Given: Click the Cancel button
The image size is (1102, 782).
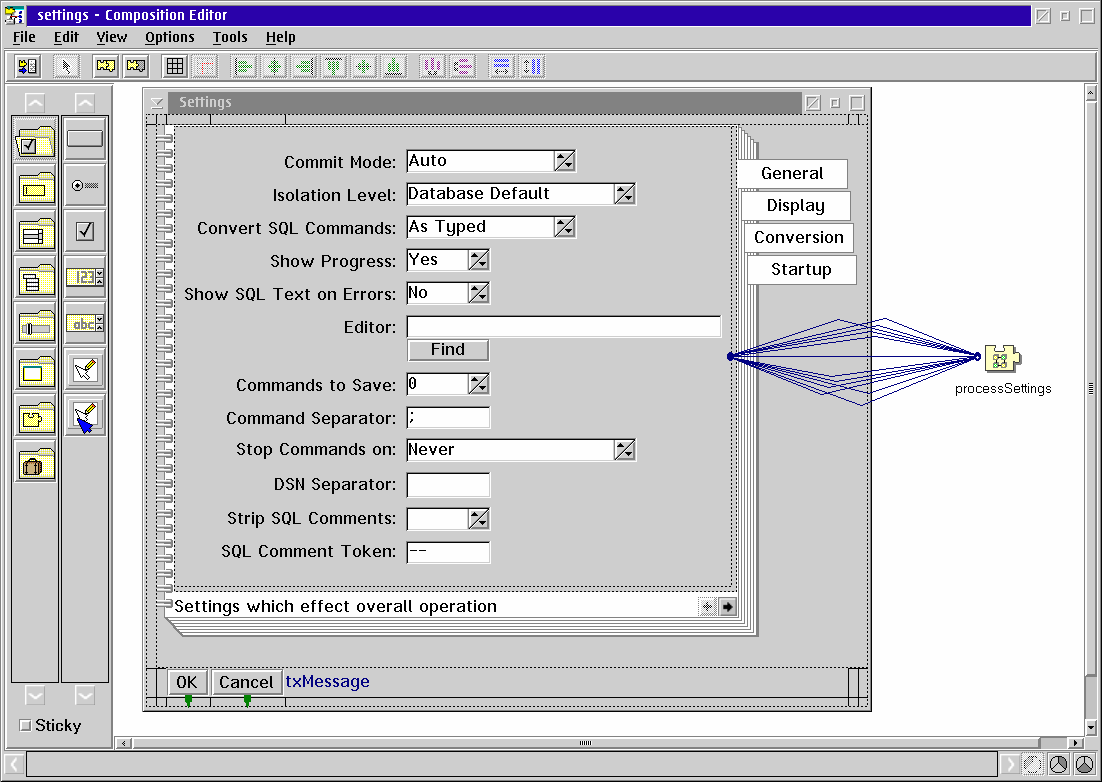Looking at the screenshot, I should tap(246, 682).
